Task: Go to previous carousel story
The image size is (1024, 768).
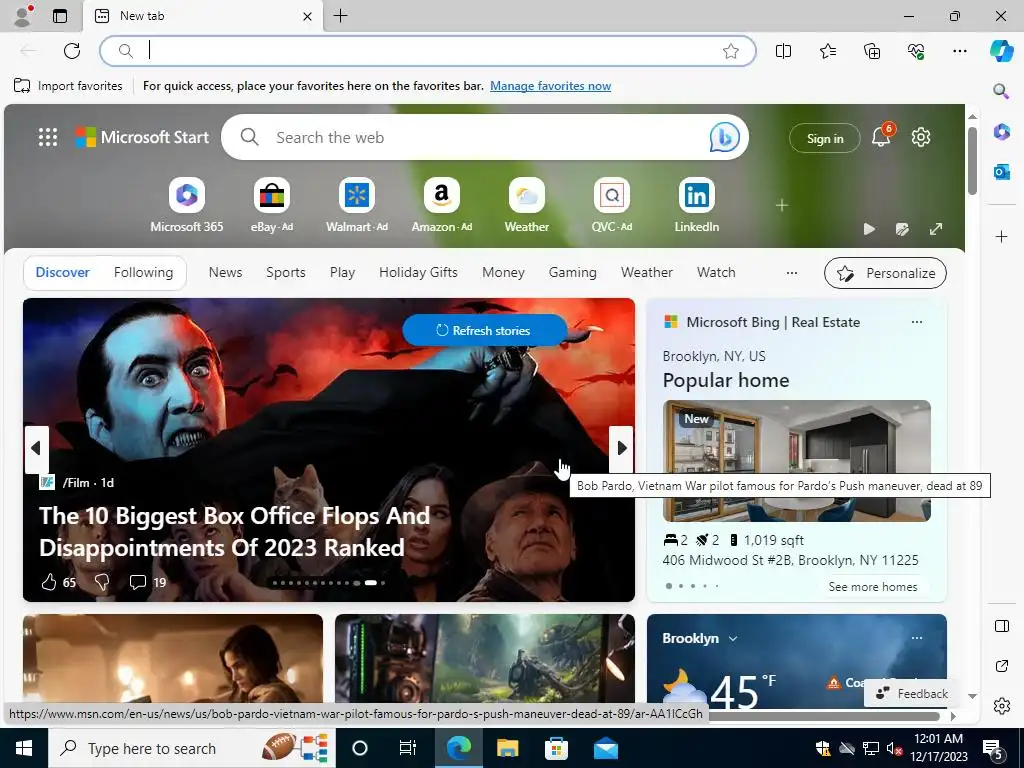Action: [37, 449]
